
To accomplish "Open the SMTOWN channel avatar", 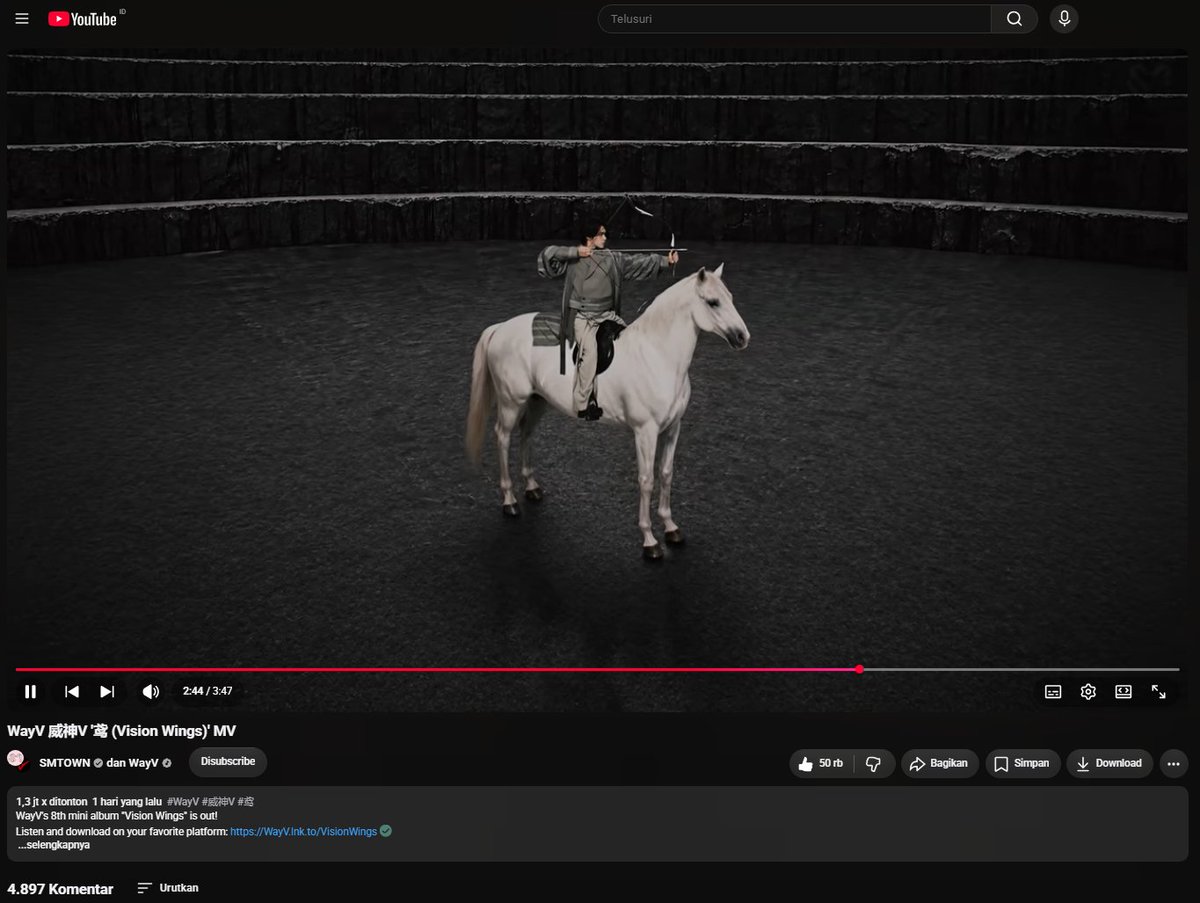I will coord(17,761).
